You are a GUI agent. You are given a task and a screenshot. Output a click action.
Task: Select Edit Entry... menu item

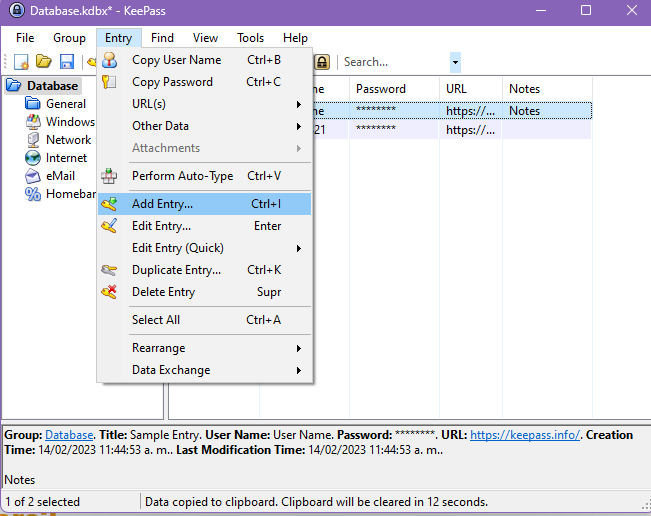pyautogui.click(x=205, y=226)
